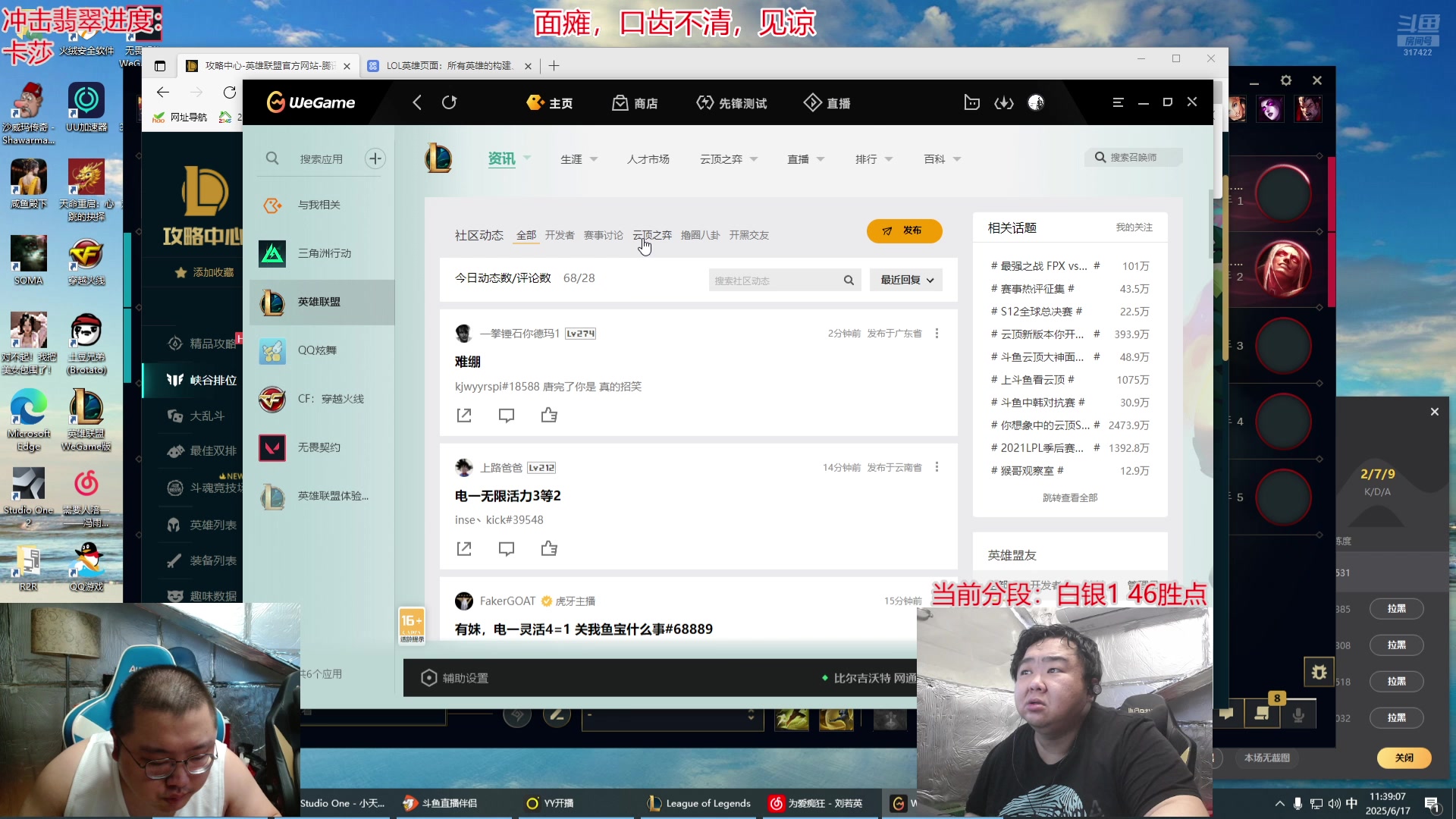Click the 搜索召唤师 search box
Screen dimensions: 1456x819
pyautogui.click(x=1134, y=158)
